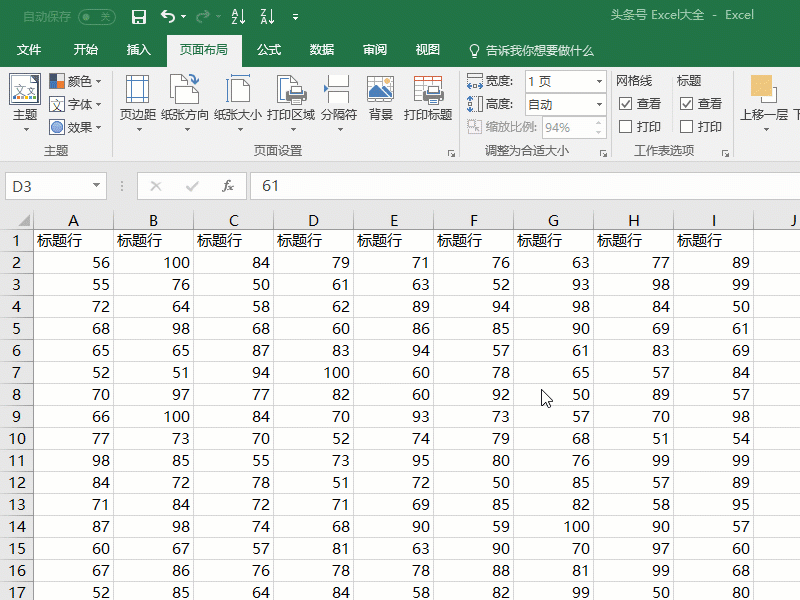Sort ascending with the A-Z icon

[238, 17]
